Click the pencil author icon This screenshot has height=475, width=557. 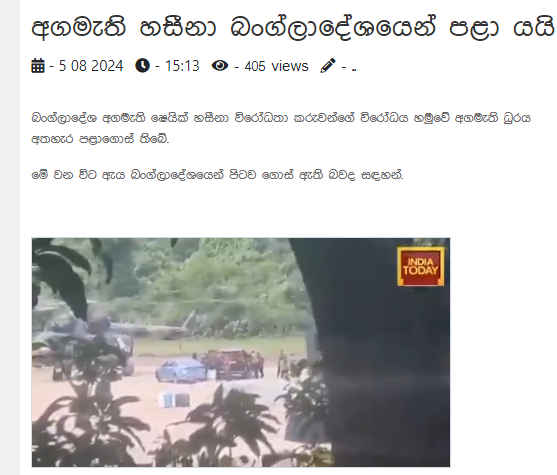point(328,66)
